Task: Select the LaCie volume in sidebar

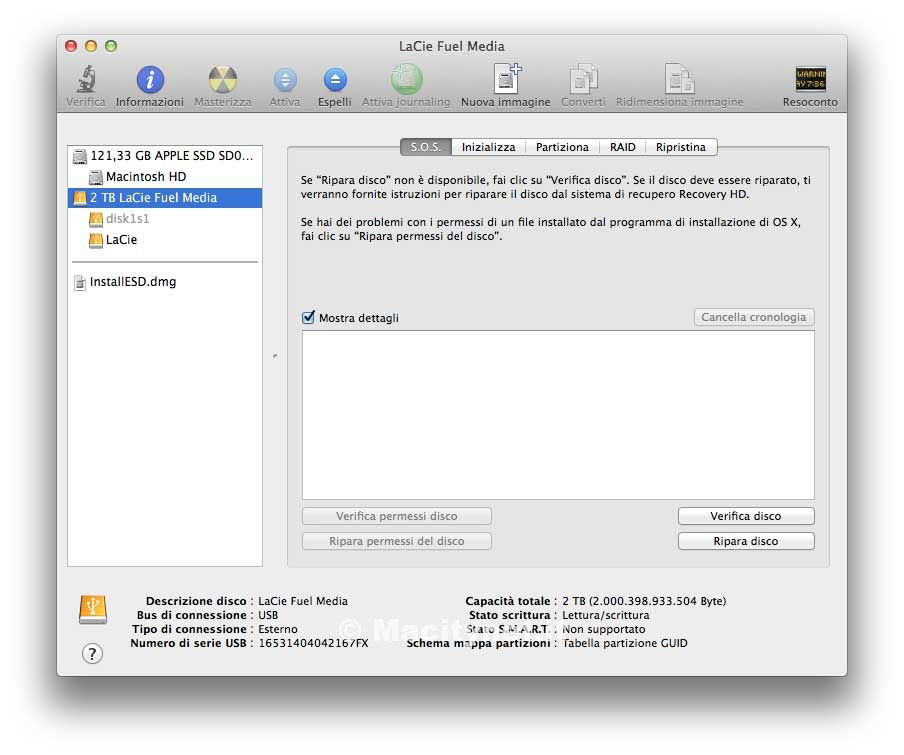Action: click(x=165, y=240)
